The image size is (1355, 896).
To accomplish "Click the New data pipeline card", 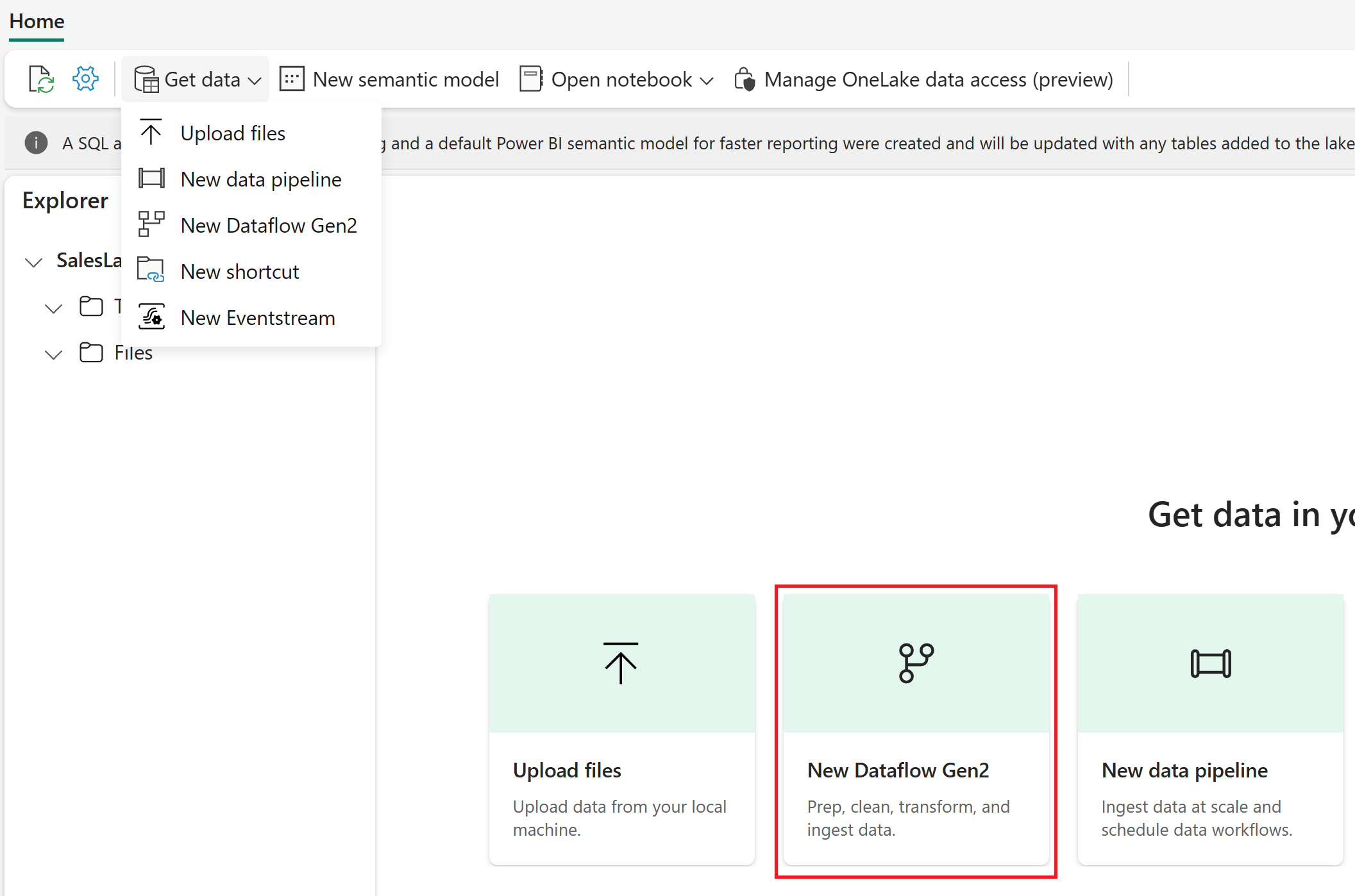I will (1209, 731).
